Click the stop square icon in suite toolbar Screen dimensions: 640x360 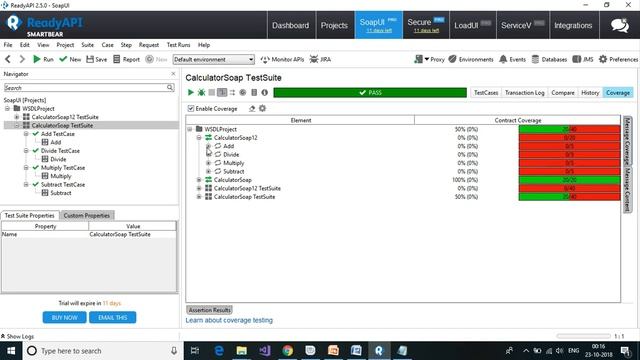[211, 93]
